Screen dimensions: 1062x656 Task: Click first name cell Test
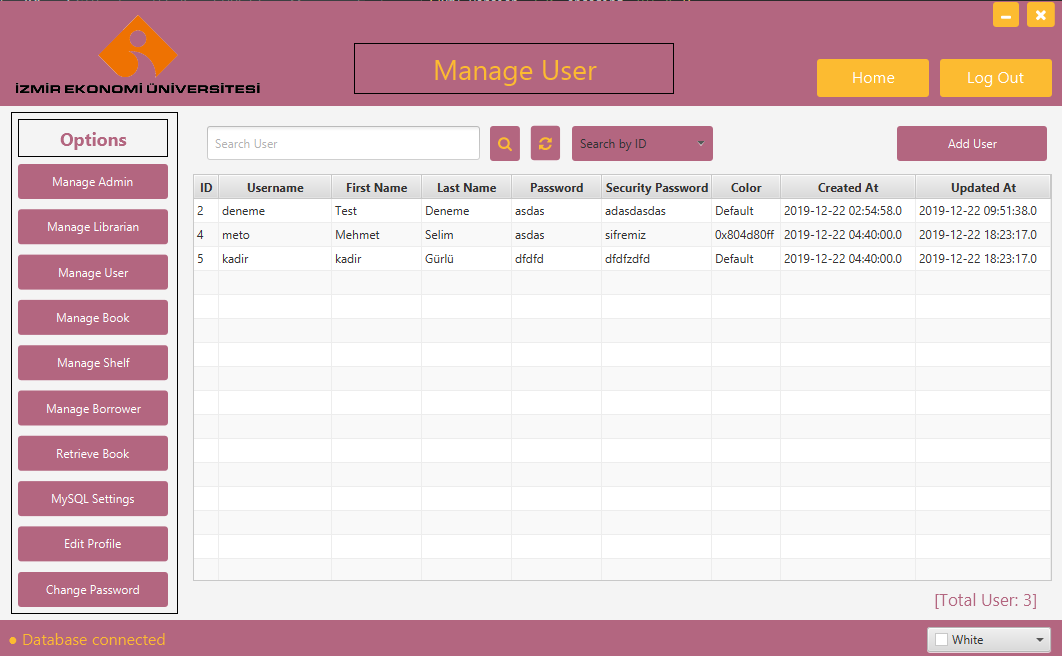coord(377,211)
